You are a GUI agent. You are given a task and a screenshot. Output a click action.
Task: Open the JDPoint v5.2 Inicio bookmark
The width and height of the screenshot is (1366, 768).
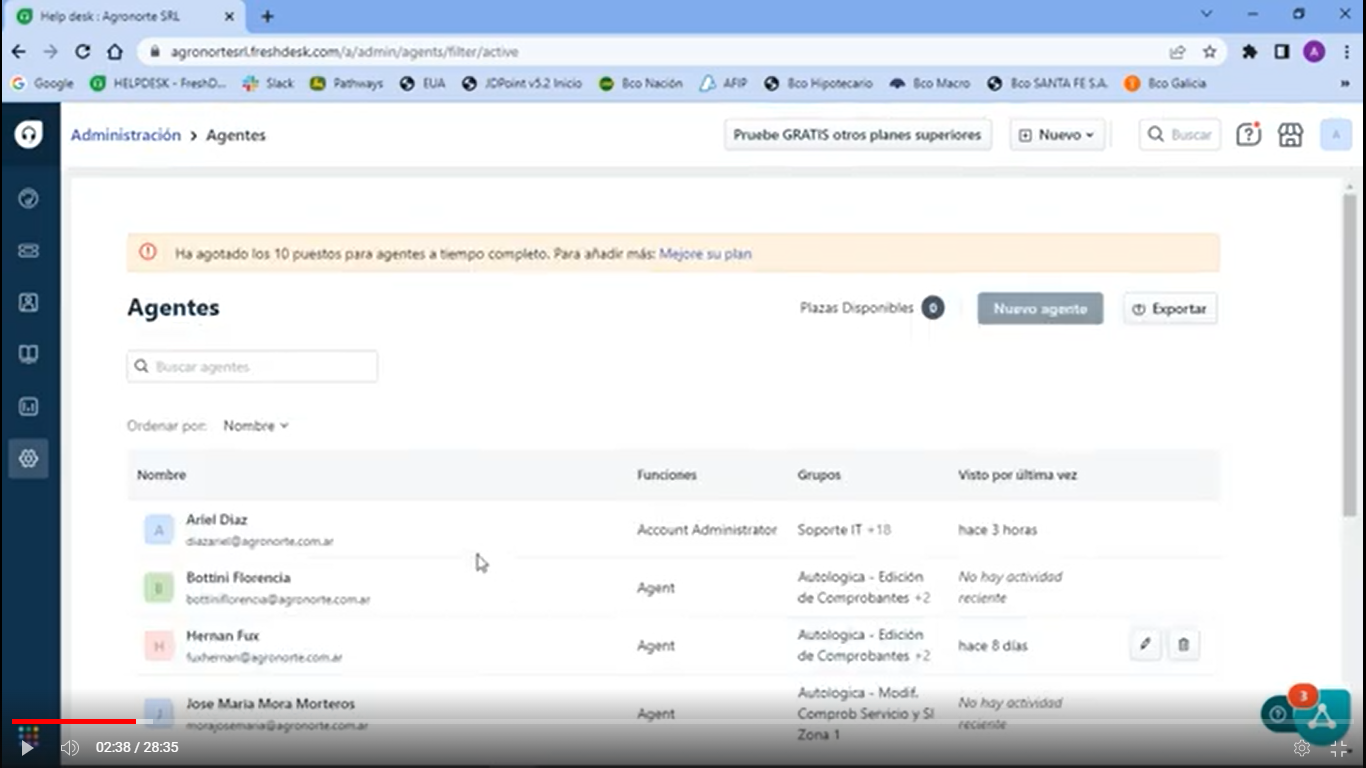(x=522, y=84)
